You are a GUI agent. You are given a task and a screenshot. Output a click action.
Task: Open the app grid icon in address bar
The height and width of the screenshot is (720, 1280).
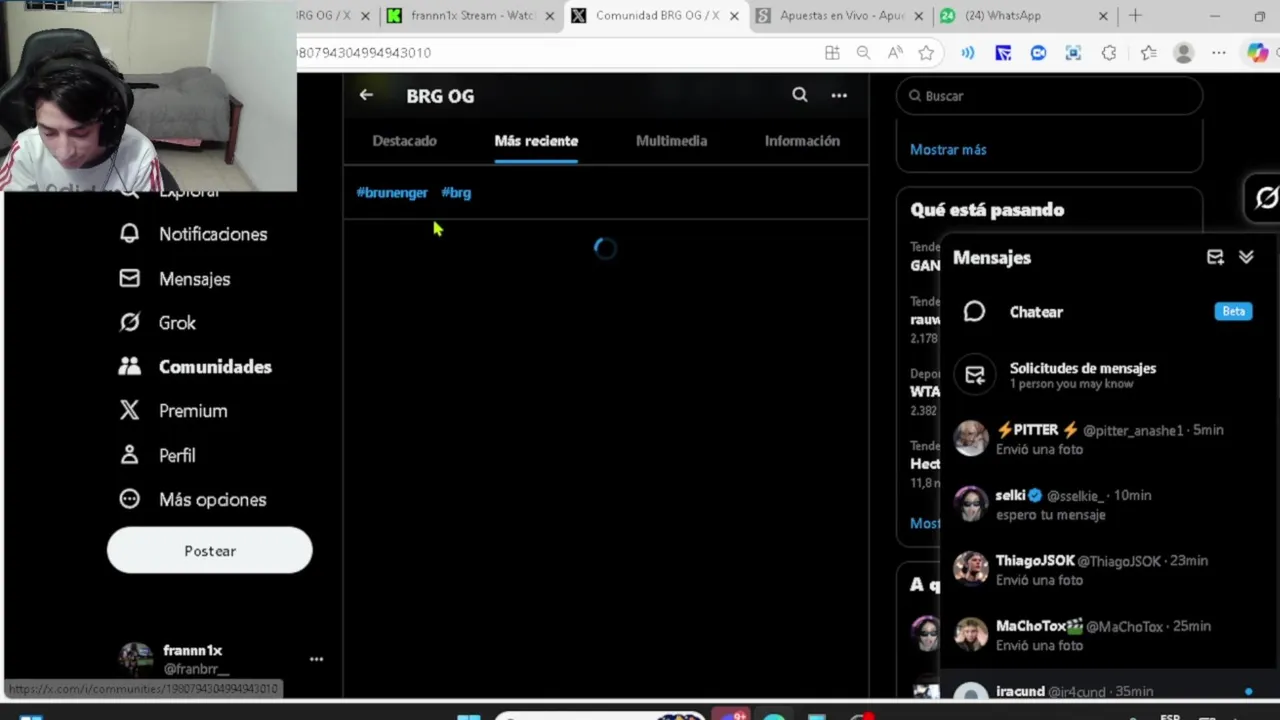[832, 53]
